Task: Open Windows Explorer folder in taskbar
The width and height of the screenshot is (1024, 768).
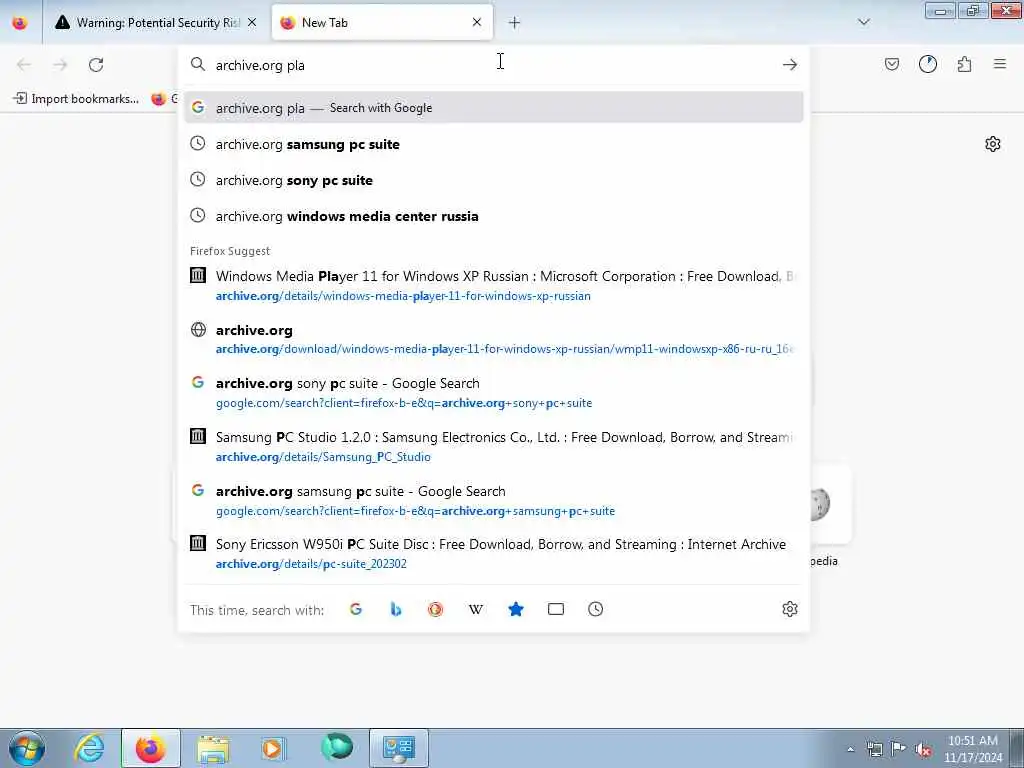Action: (213, 748)
